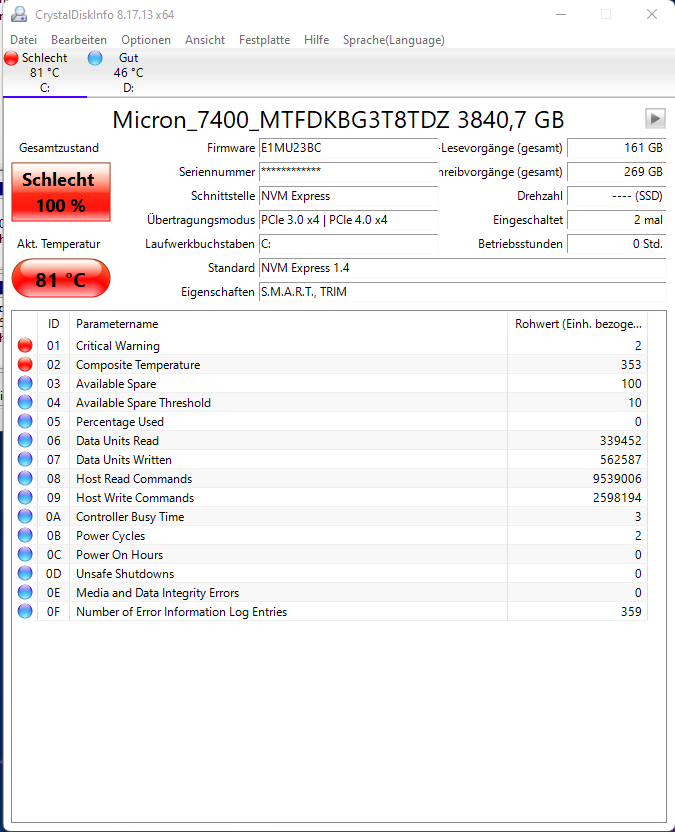Click blue status icon for Power Cycles
The height and width of the screenshot is (832, 675).
25,535
